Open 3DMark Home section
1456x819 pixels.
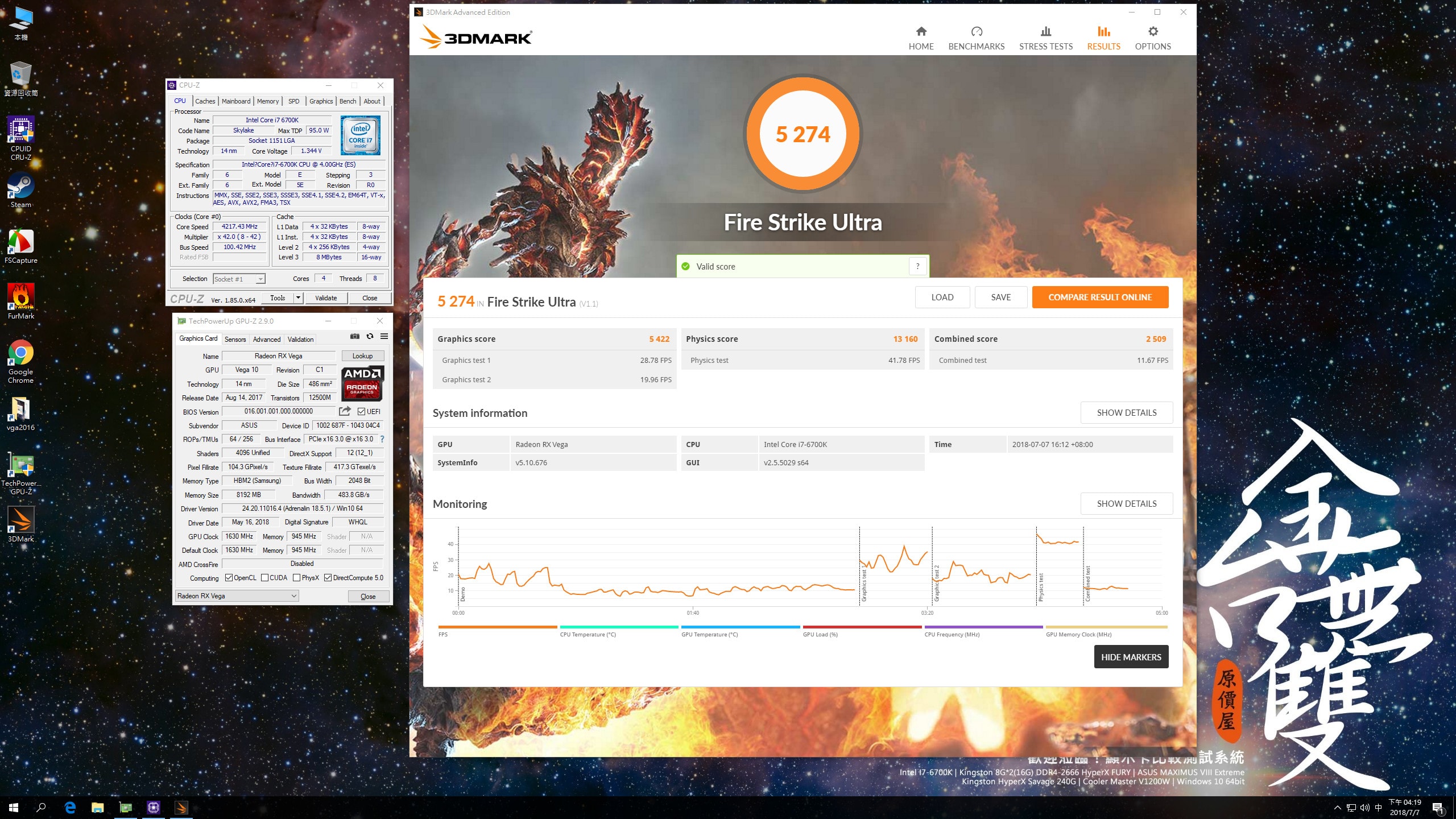(x=921, y=38)
